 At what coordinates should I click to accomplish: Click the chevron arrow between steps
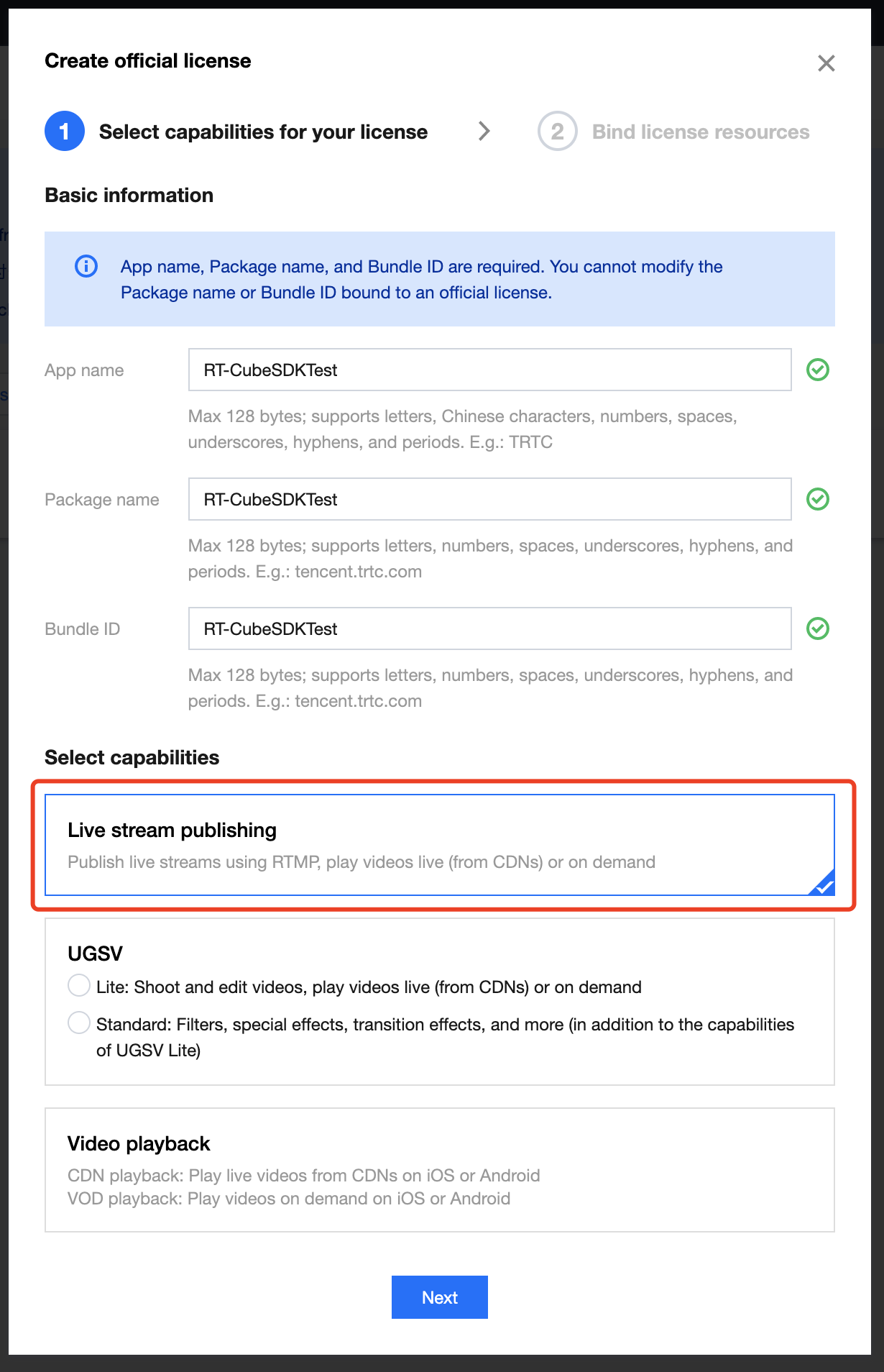click(x=484, y=131)
